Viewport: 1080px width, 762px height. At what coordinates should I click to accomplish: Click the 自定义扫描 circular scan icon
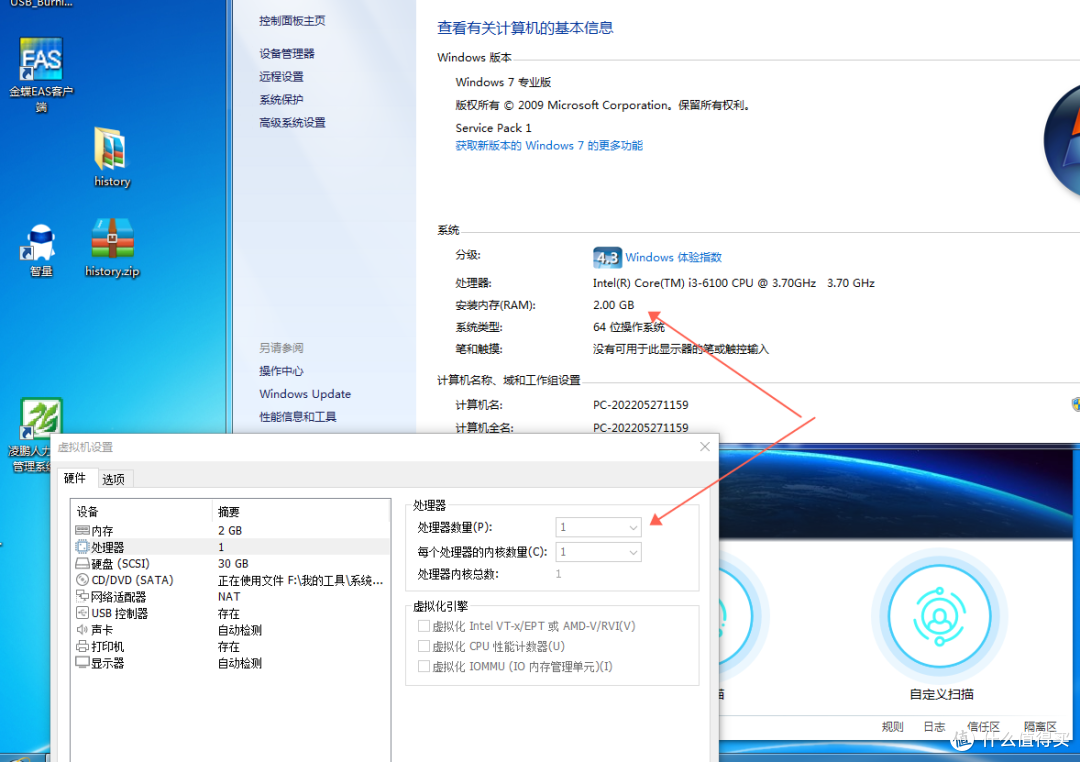[x=939, y=615]
